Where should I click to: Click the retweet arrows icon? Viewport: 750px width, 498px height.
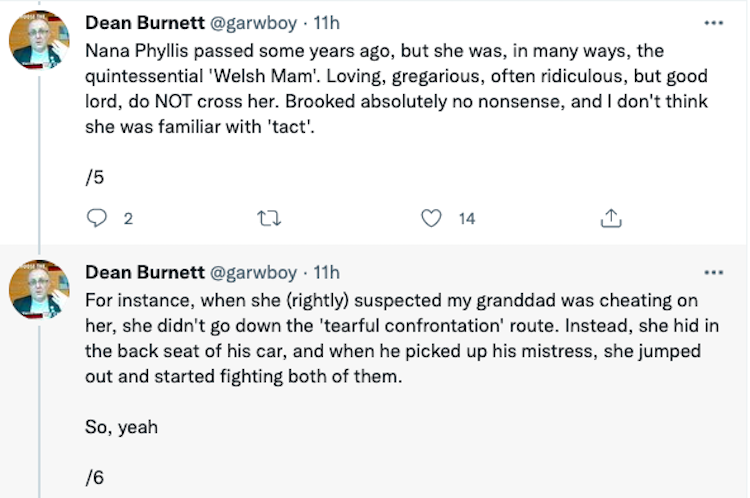(267, 218)
